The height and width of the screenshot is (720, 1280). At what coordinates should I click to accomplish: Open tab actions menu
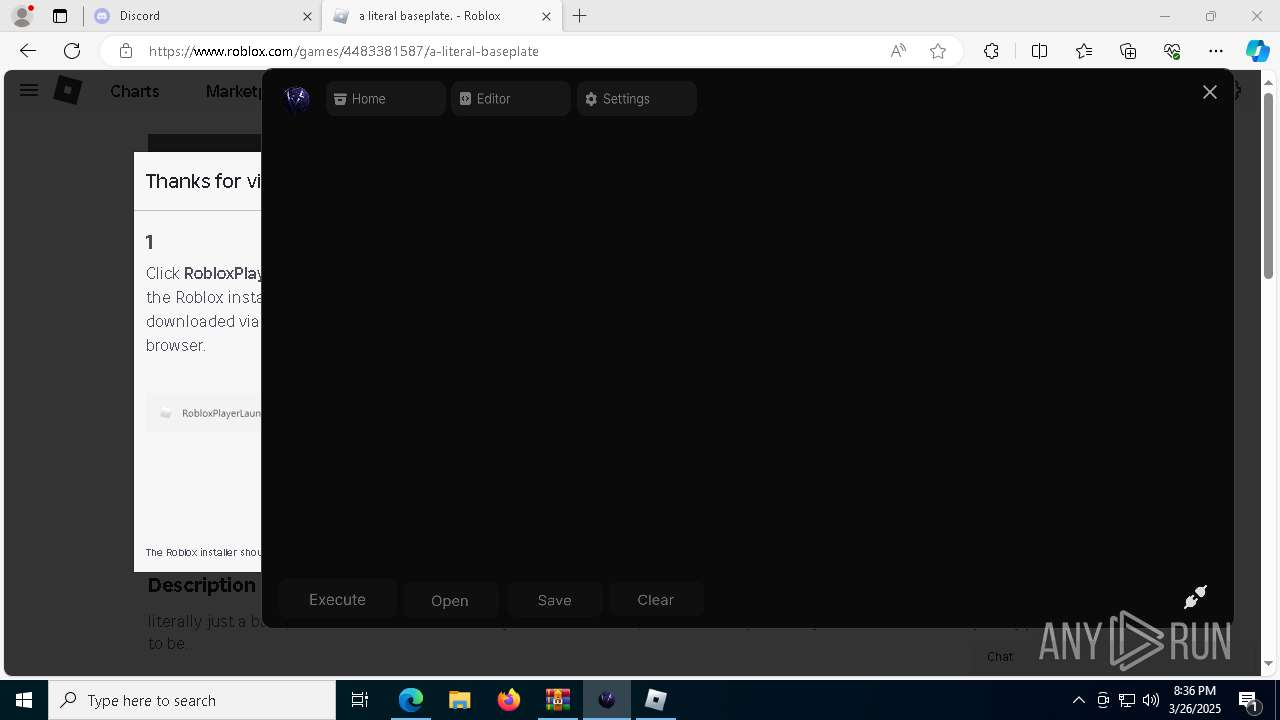[x=60, y=16]
